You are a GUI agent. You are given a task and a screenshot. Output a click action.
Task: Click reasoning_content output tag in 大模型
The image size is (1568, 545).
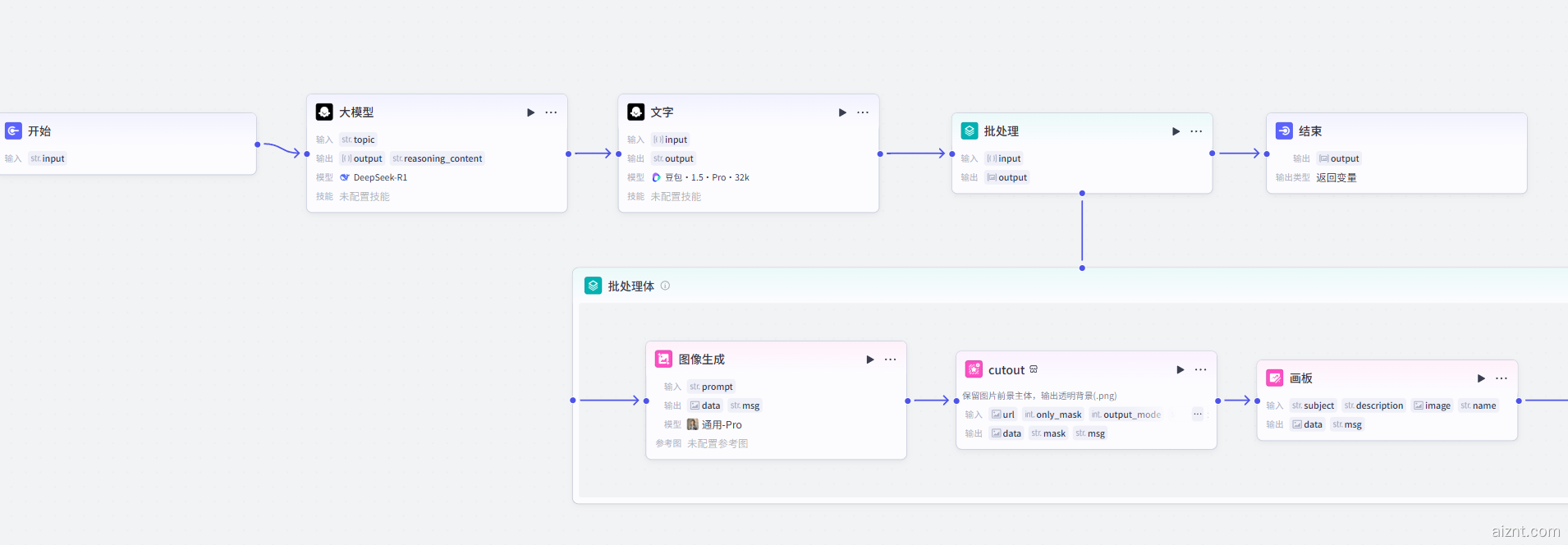[x=438, y=158]
